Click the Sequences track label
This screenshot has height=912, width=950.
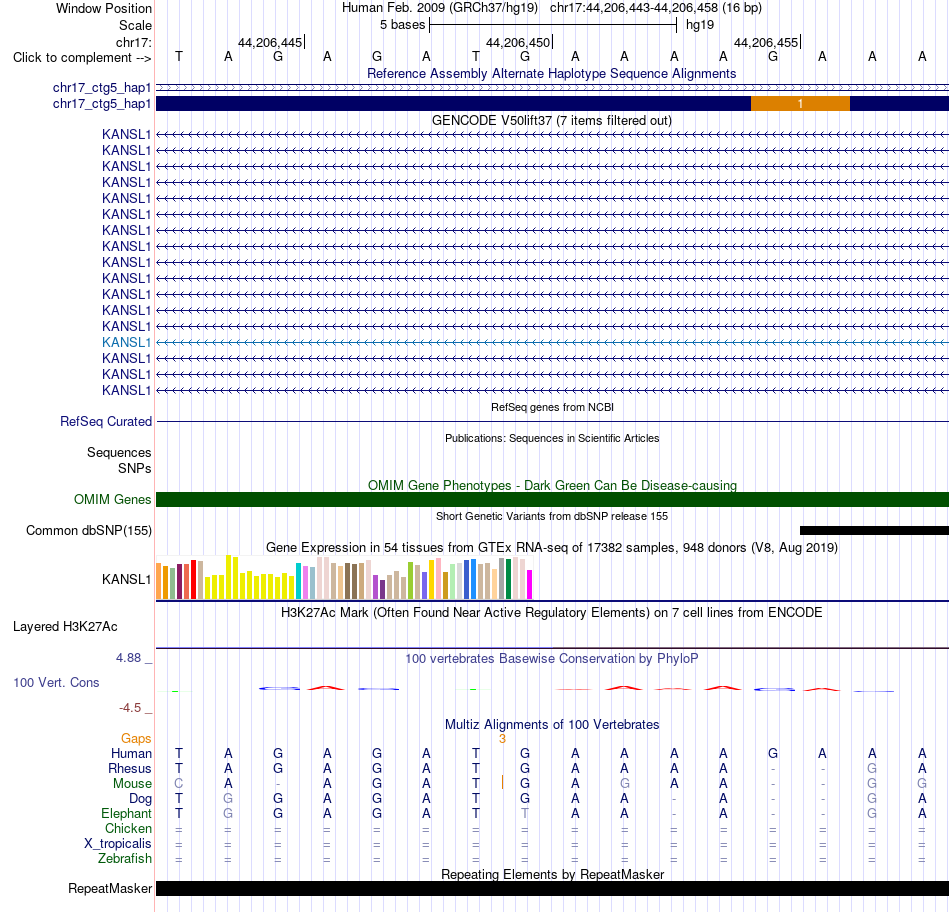pos(119,453)
